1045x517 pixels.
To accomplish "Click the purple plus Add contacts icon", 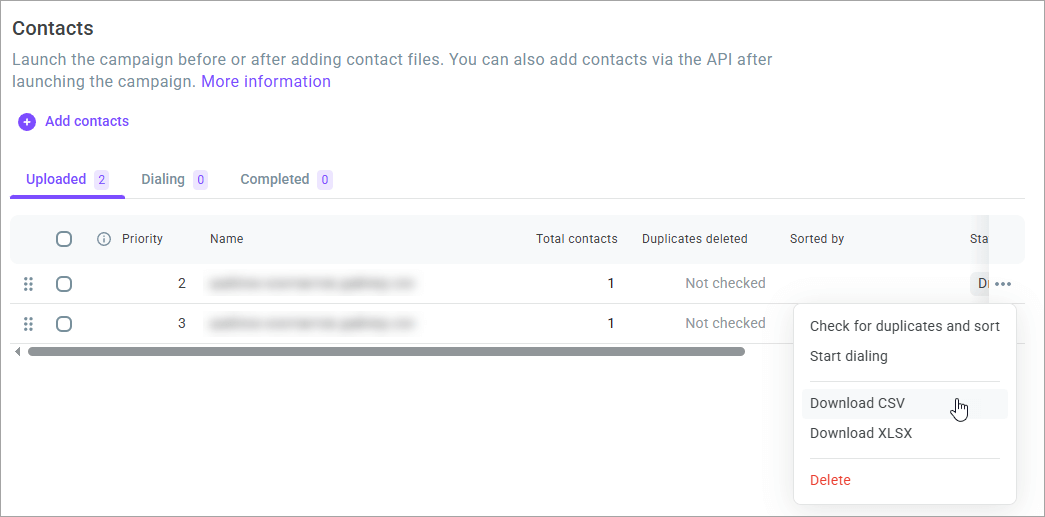I will coord(27,122).
